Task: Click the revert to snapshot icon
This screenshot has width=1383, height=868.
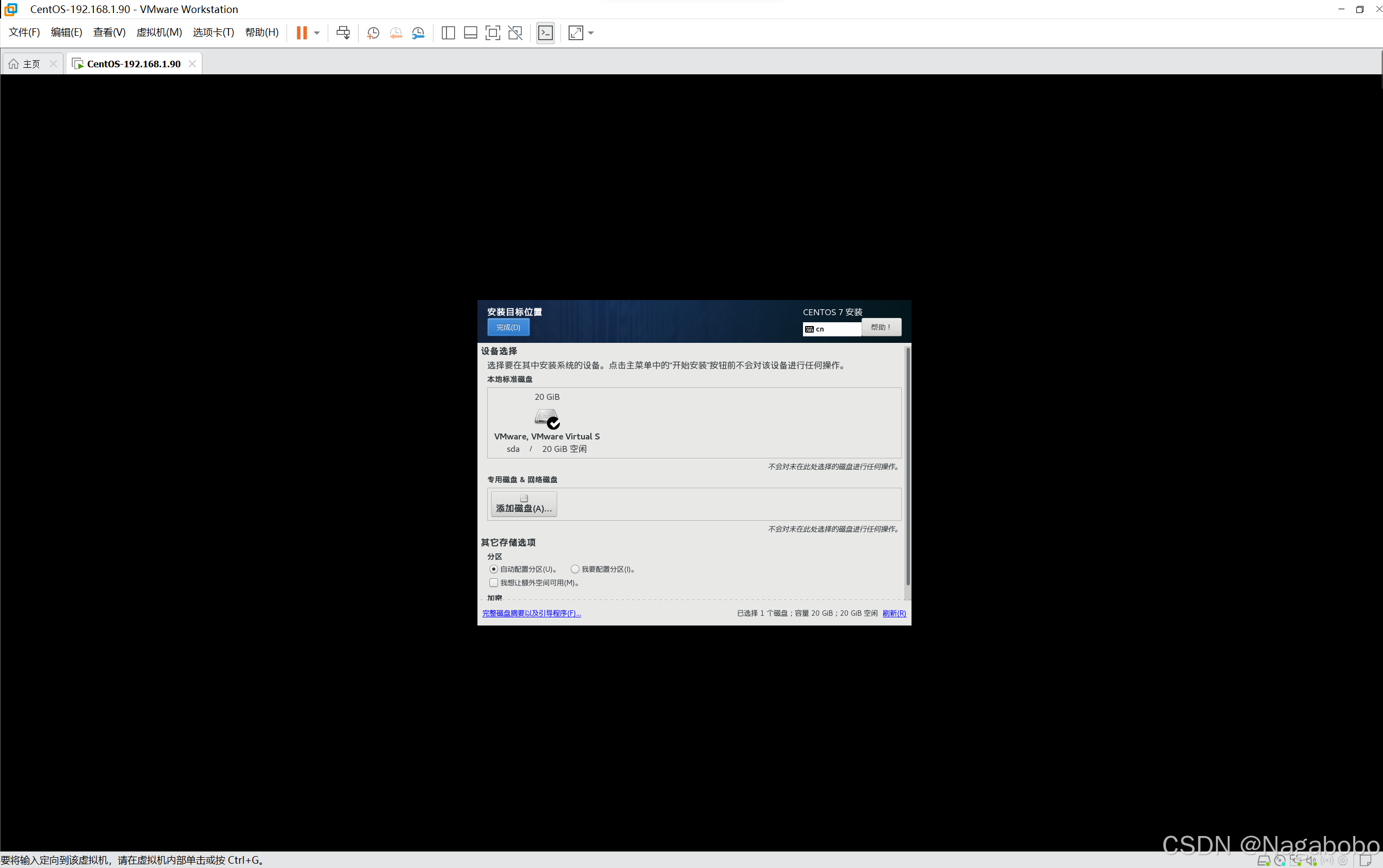Action: coord(396,33)
